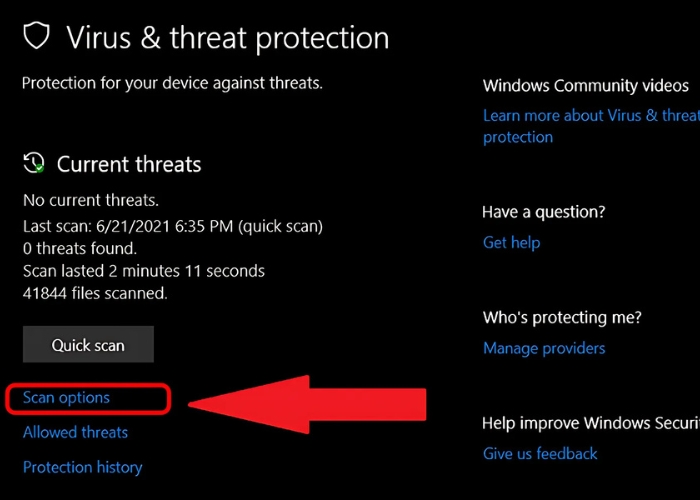Viewport: 700px width, 500px height.
Task: Click the No current threats status text
Action: click(90, 200)
